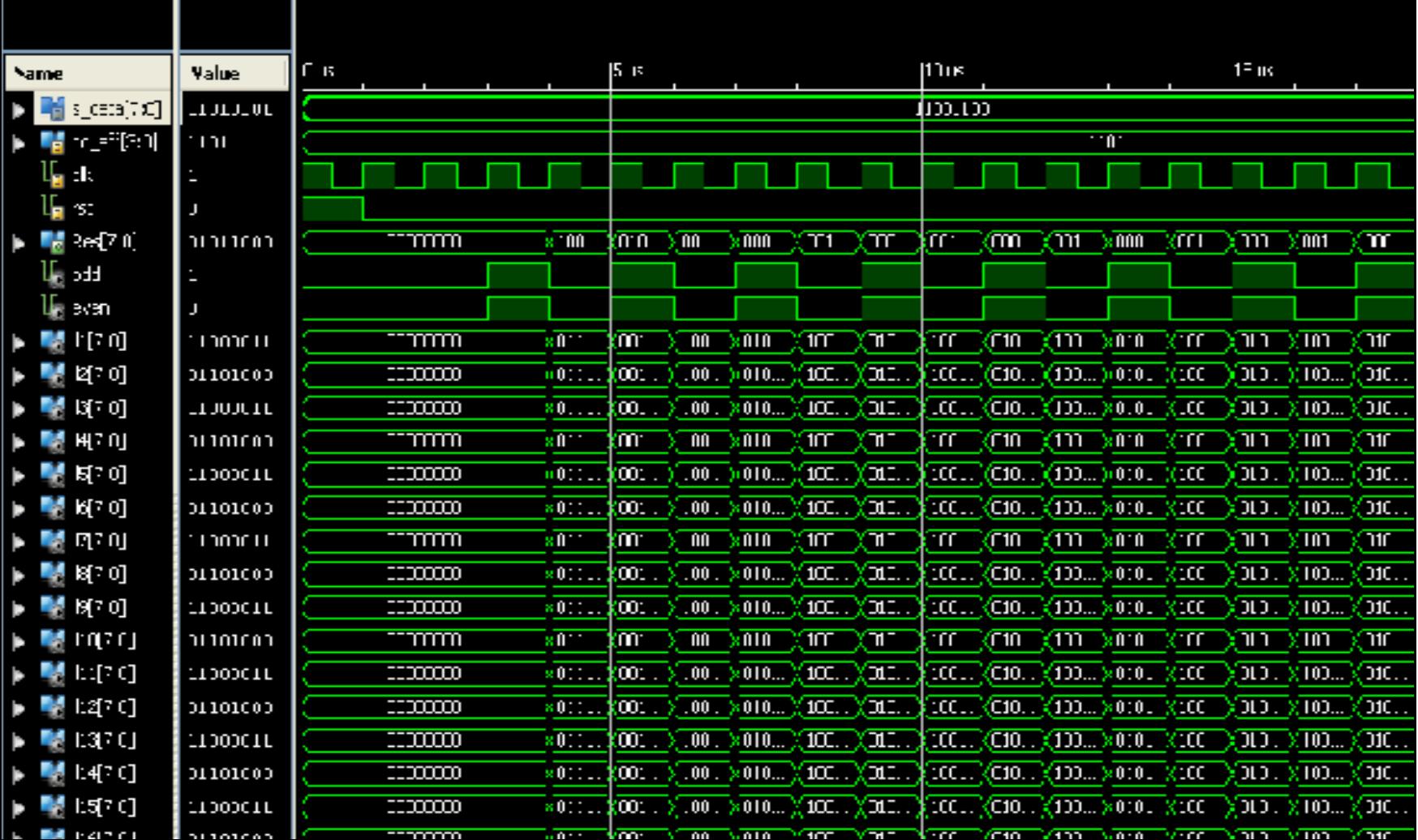Click the even signal icon

pos(53,308)
